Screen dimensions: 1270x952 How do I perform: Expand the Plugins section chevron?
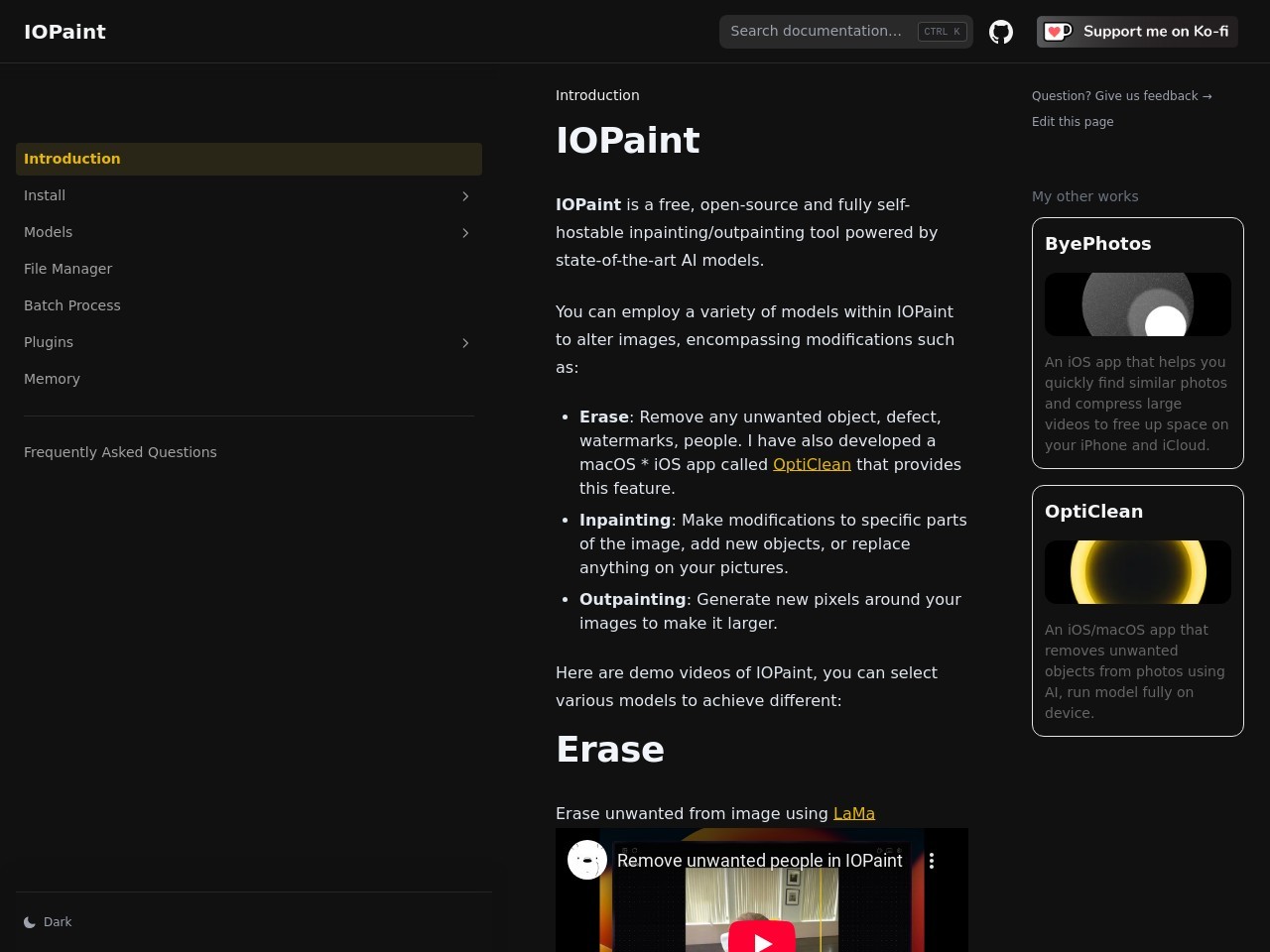tap(465, 343)
